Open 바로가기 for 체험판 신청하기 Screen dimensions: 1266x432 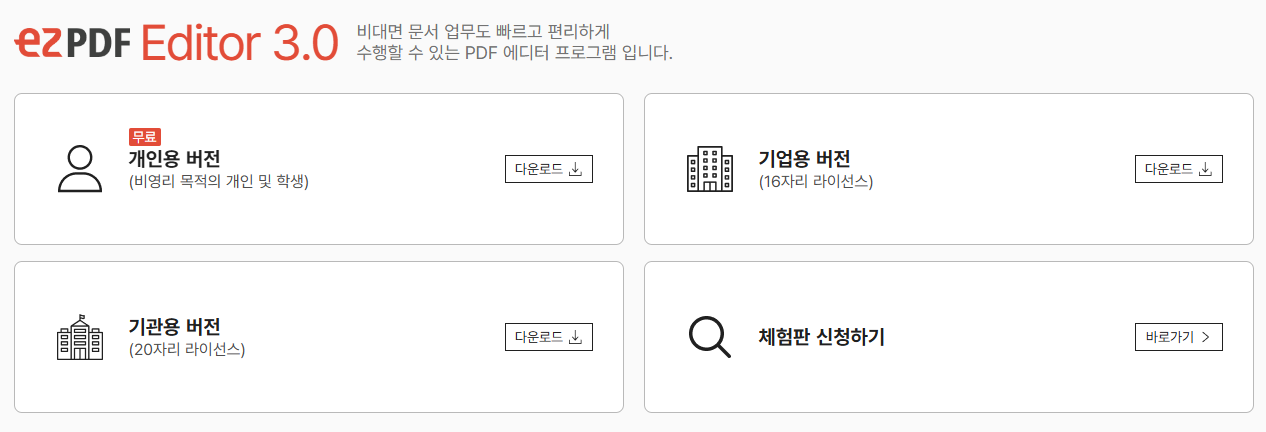1179,338
